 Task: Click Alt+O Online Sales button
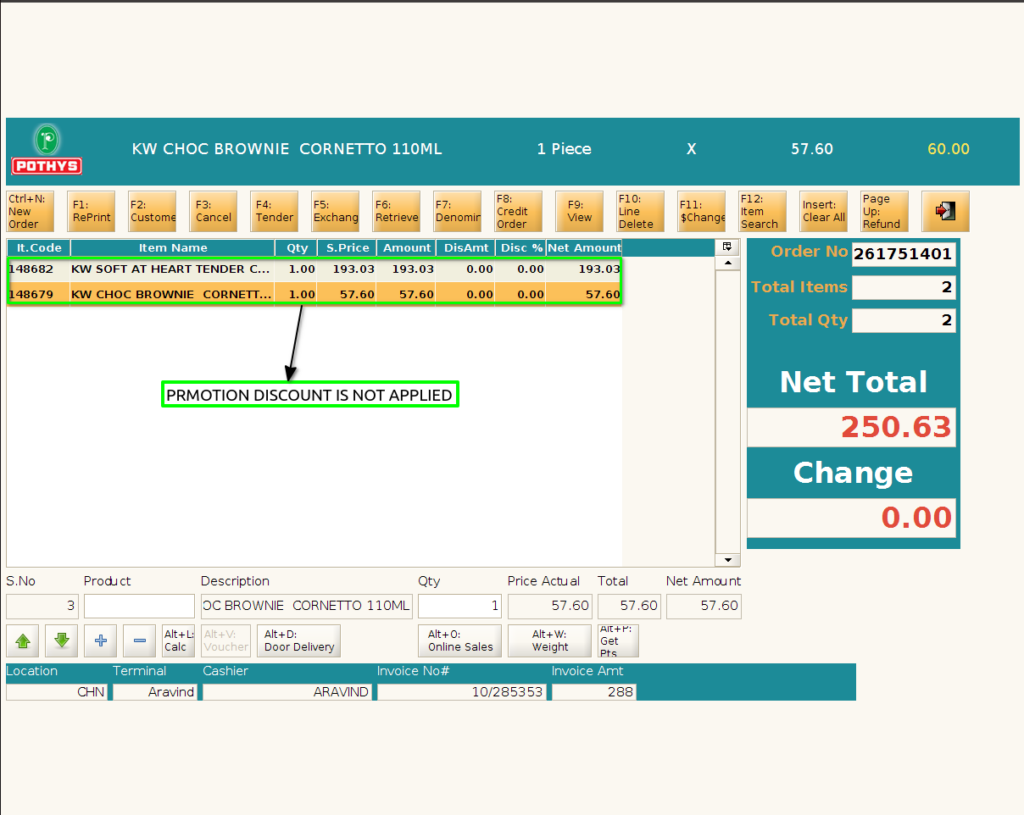pyautogui.click(x=460, y=641)
